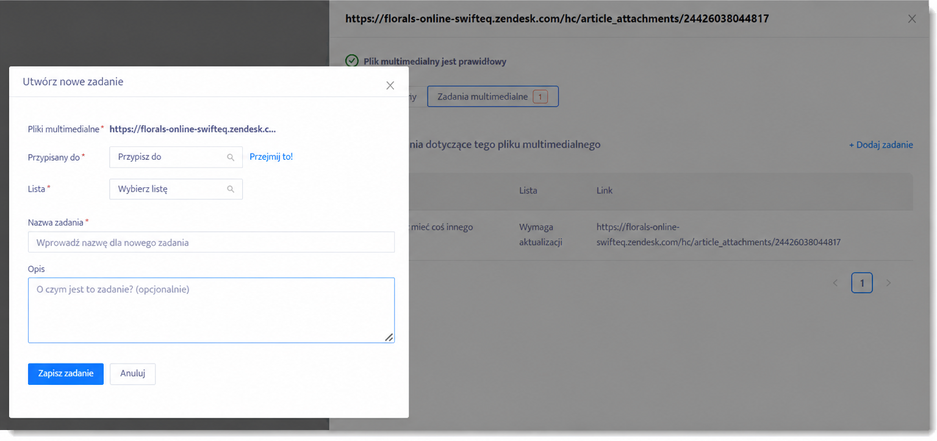
Task: Click the green valid media check icon
Action: coord(351,62)
